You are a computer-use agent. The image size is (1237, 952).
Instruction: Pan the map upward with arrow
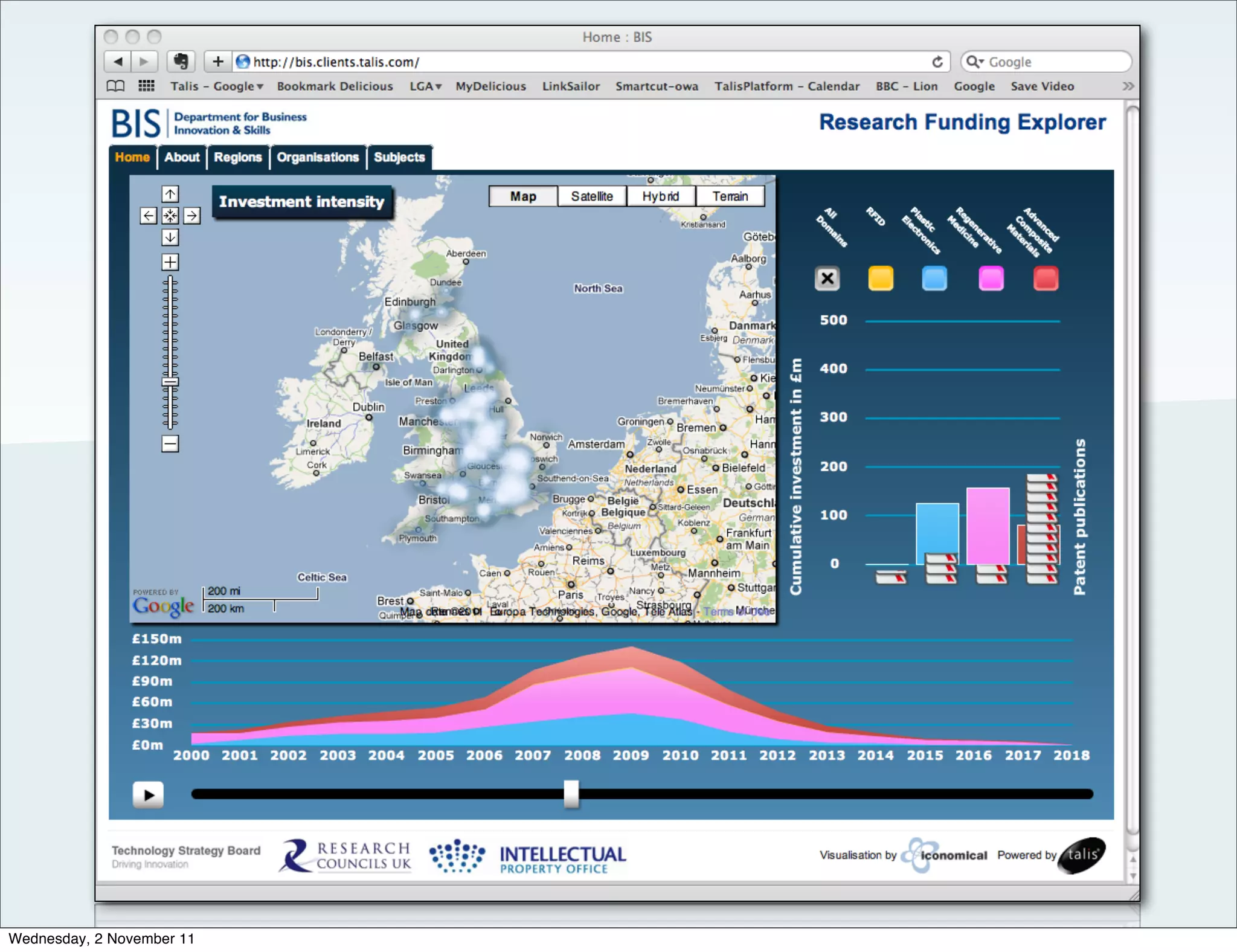coord(170,194)
